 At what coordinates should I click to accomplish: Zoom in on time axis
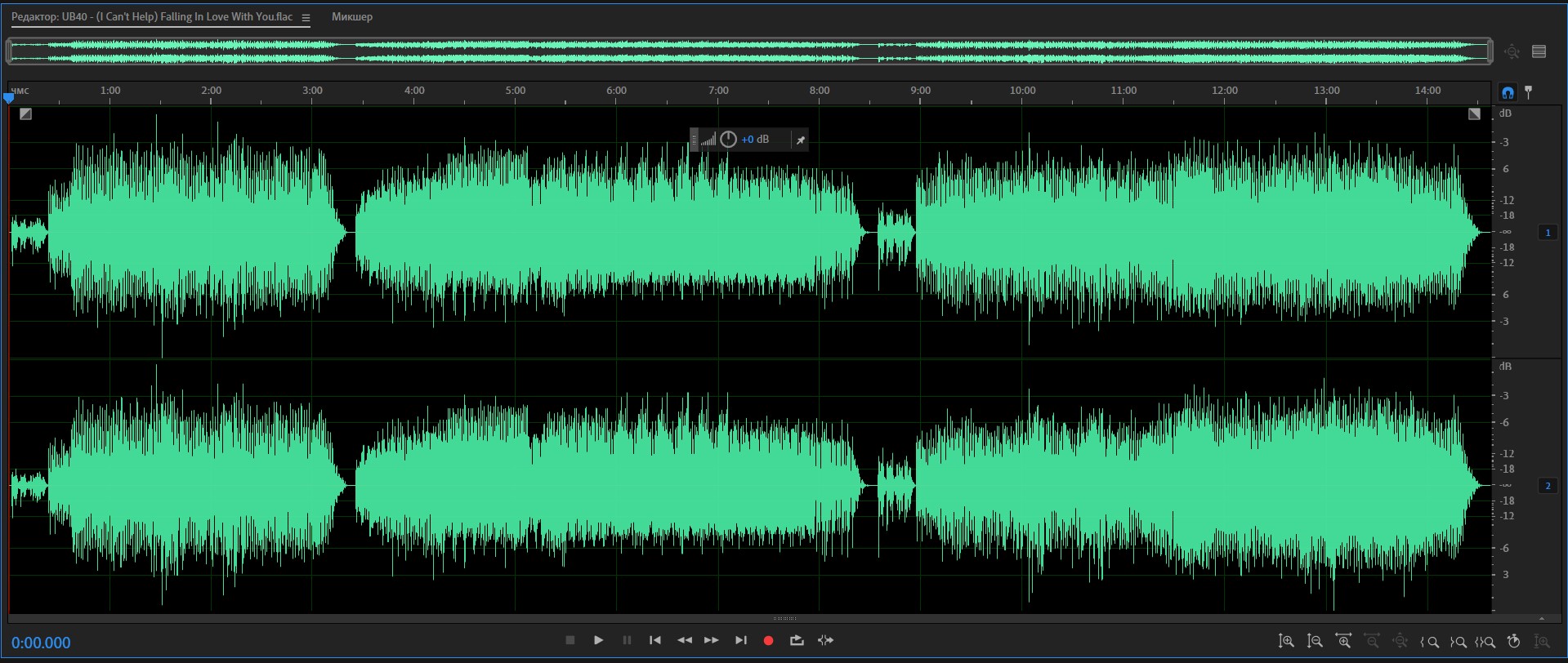(x=1343, y=642)
